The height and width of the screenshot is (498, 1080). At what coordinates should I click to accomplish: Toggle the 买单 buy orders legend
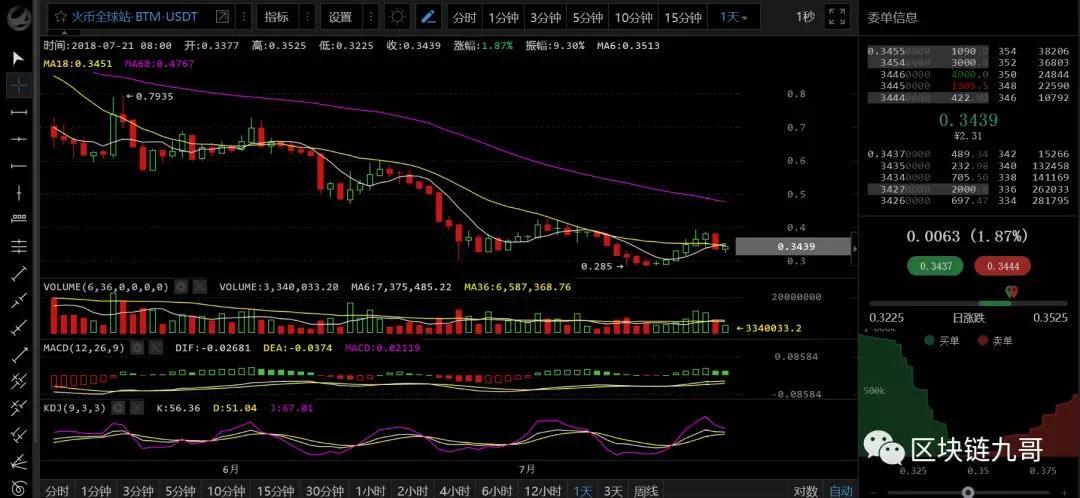pyautogui.click(x=942, y=340)
